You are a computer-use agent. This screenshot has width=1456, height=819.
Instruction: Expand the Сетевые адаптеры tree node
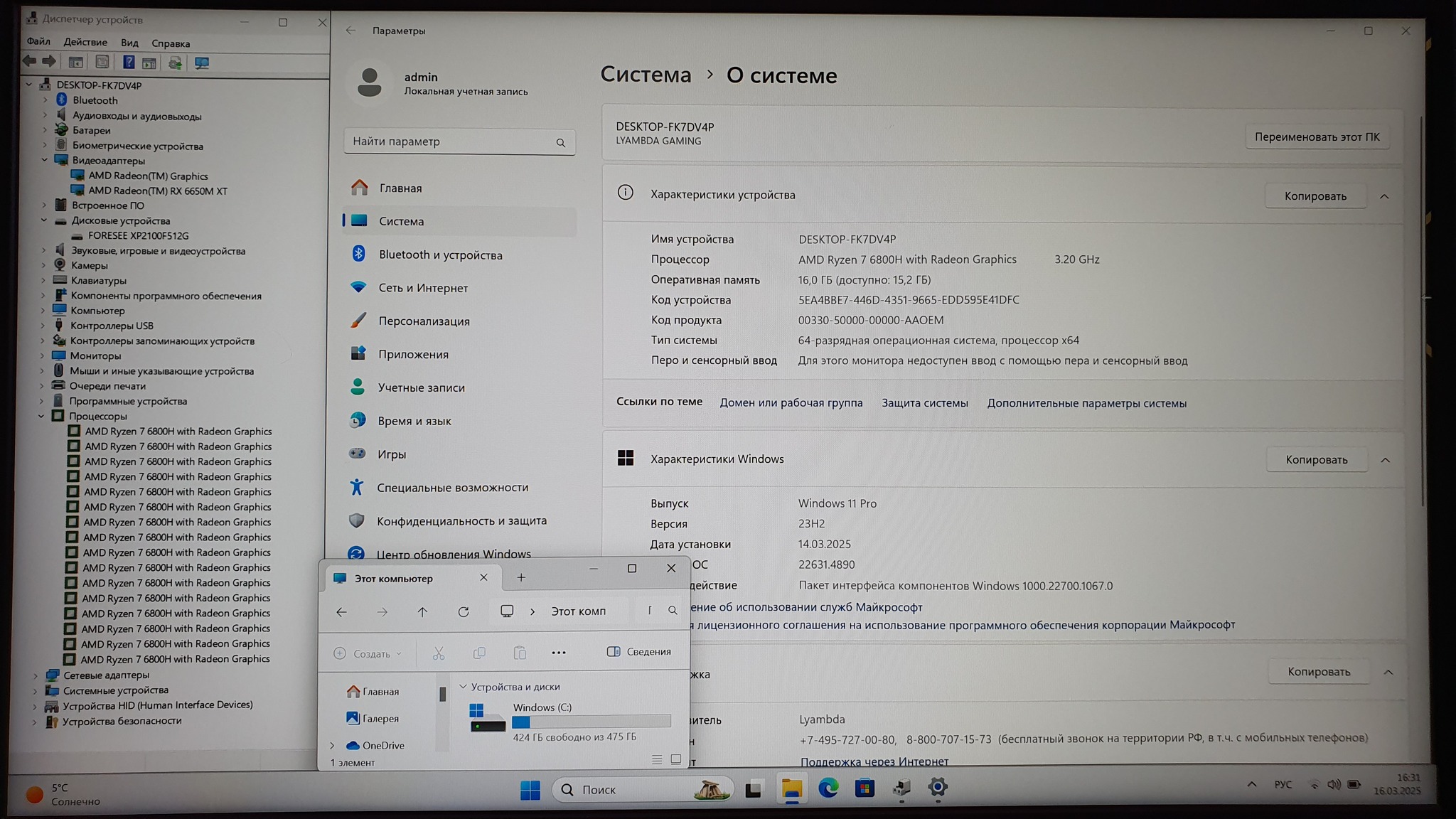(x=36, y=675)
